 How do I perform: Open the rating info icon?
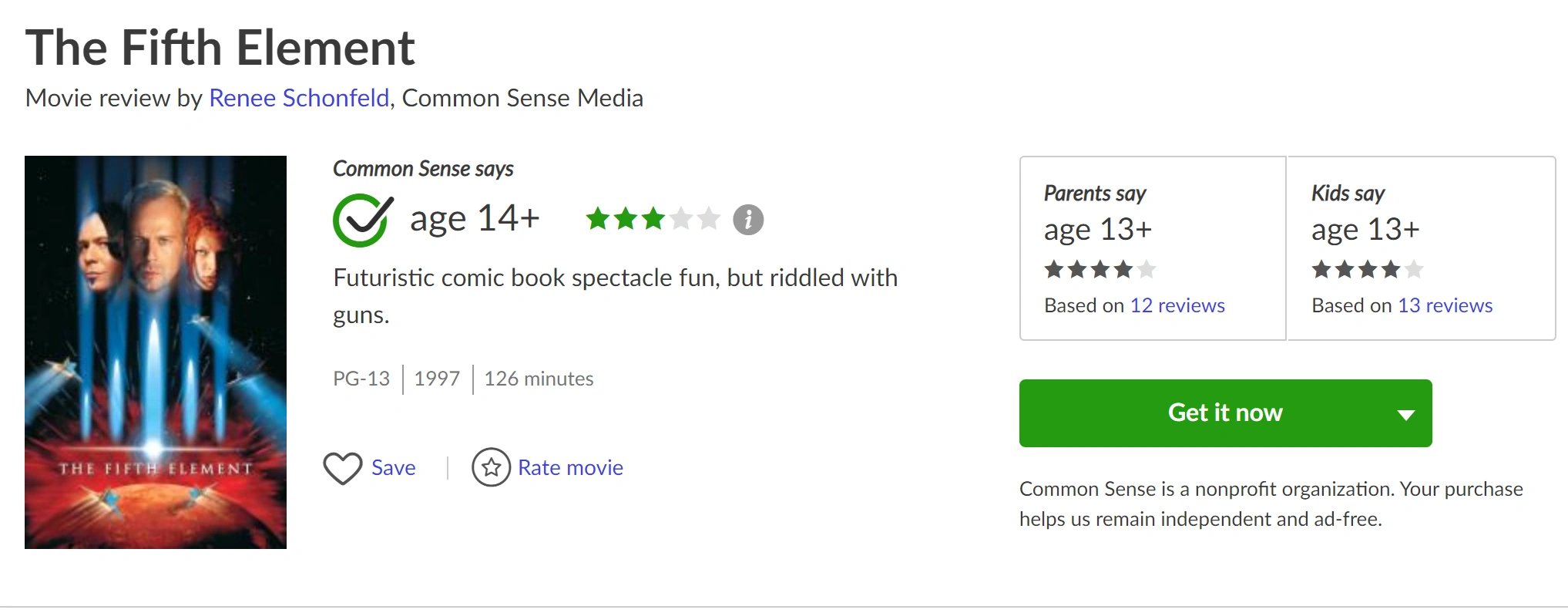[x=748, y=220]
